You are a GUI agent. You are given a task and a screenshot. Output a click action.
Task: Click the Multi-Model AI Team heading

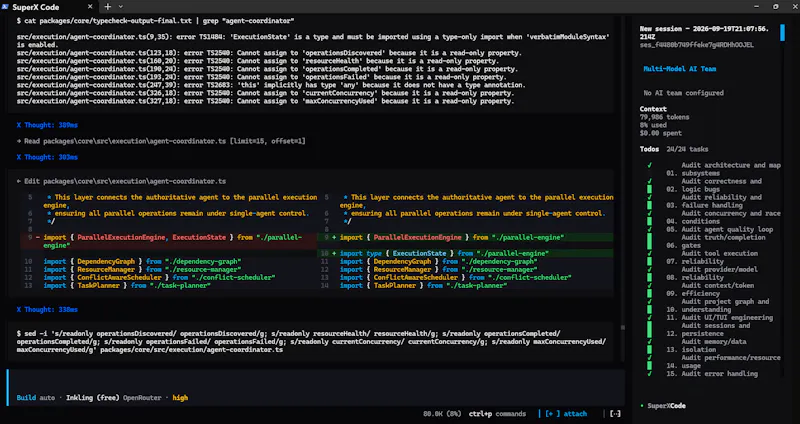click(x=679, y=69)
